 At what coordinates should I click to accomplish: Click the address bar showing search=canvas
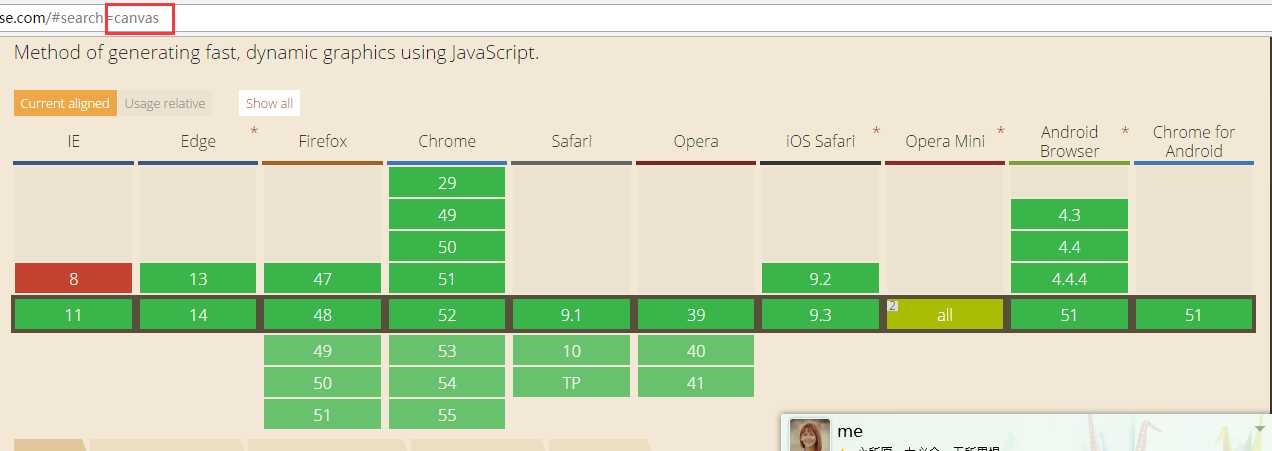click(x=636, y=18)
